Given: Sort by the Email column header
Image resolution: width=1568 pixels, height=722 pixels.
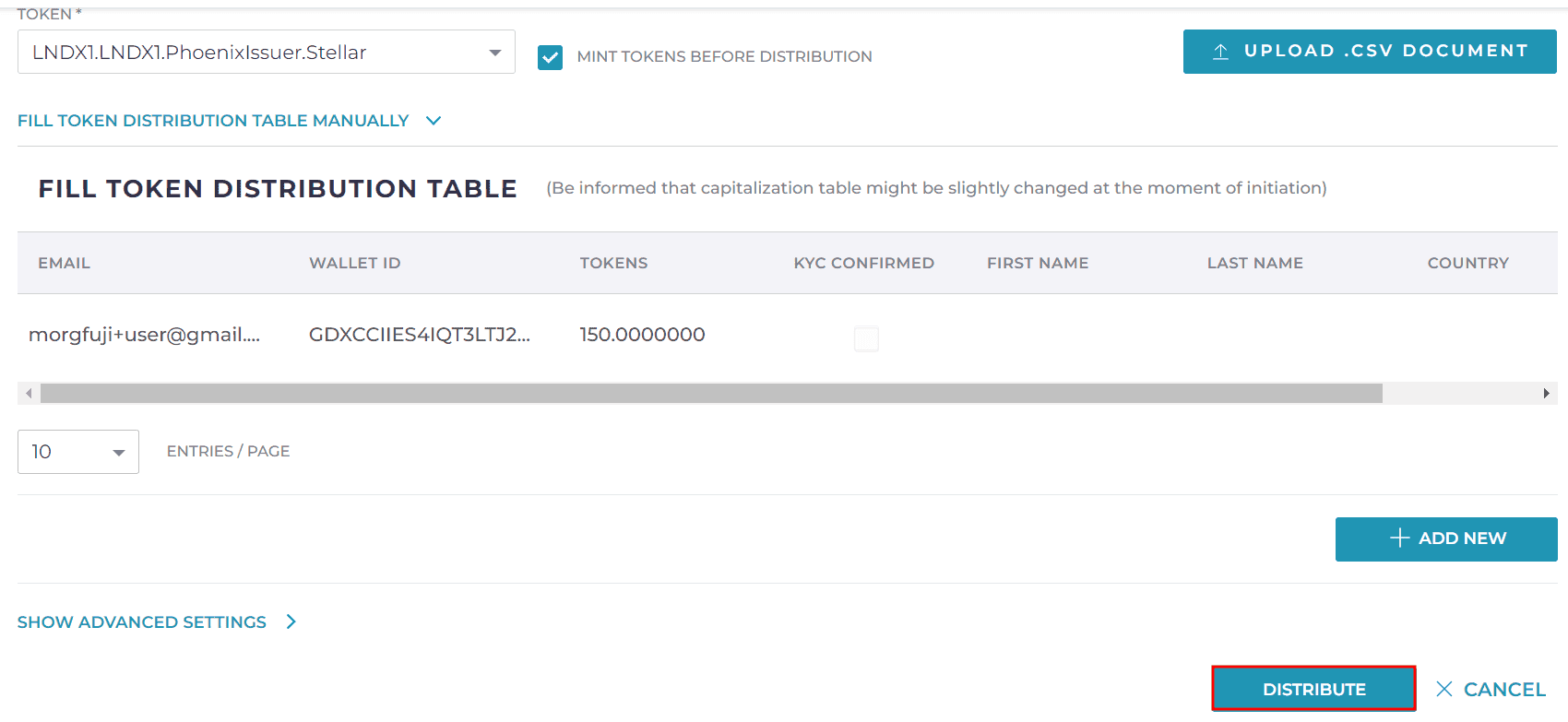Looking at the screenshot, I should coord(64,263).
